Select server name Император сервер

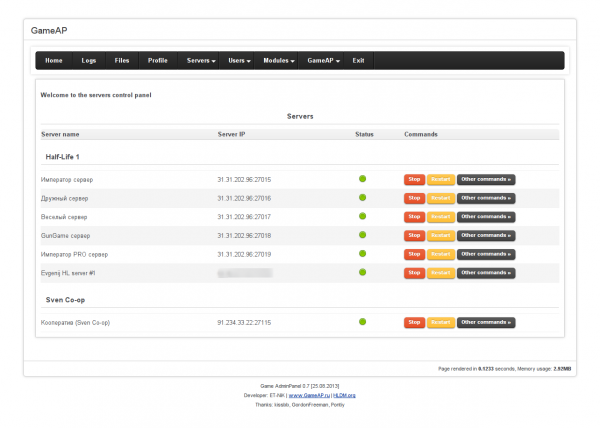67,180
